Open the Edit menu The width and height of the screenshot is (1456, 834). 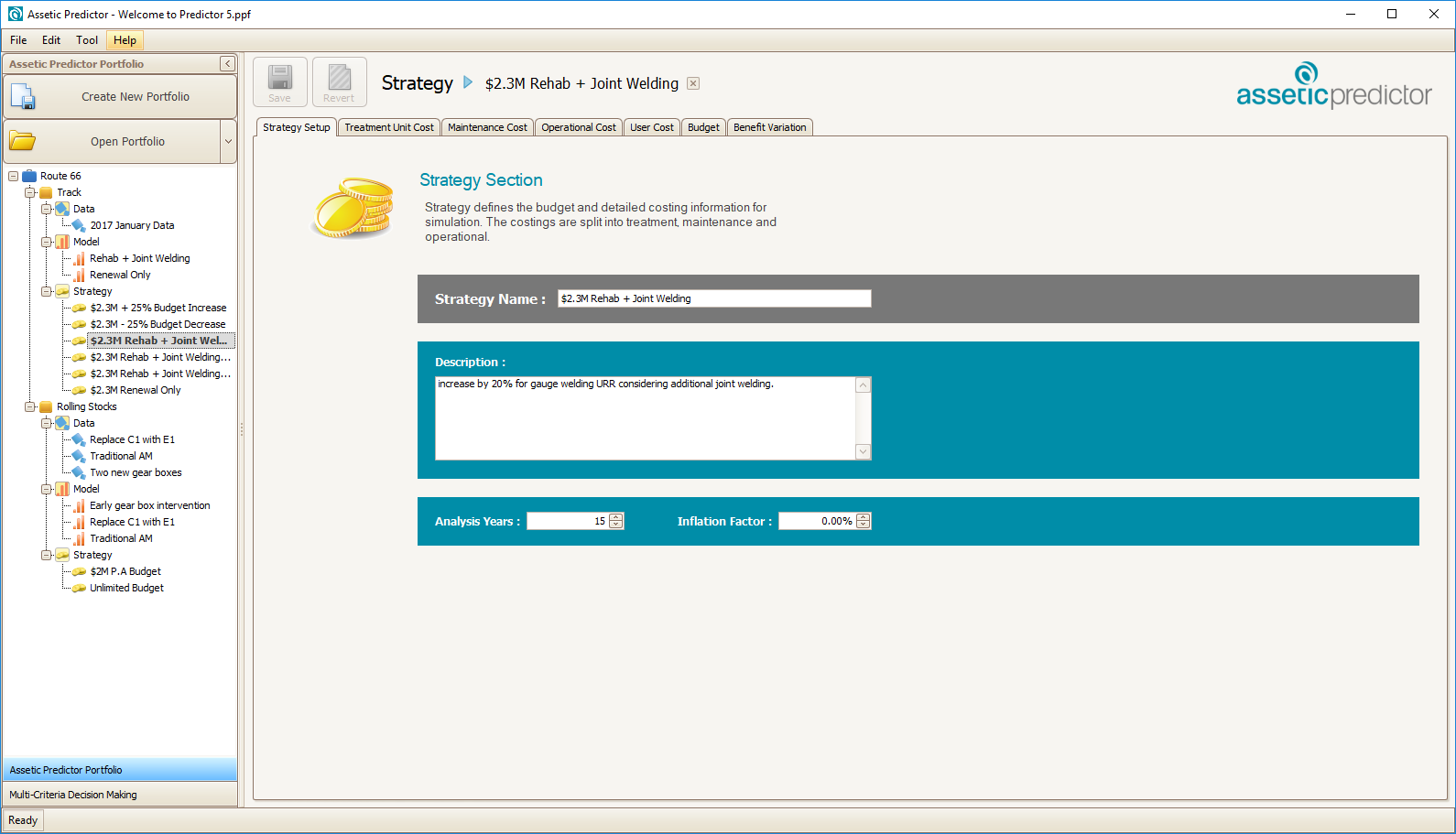[x=51, y=40]
